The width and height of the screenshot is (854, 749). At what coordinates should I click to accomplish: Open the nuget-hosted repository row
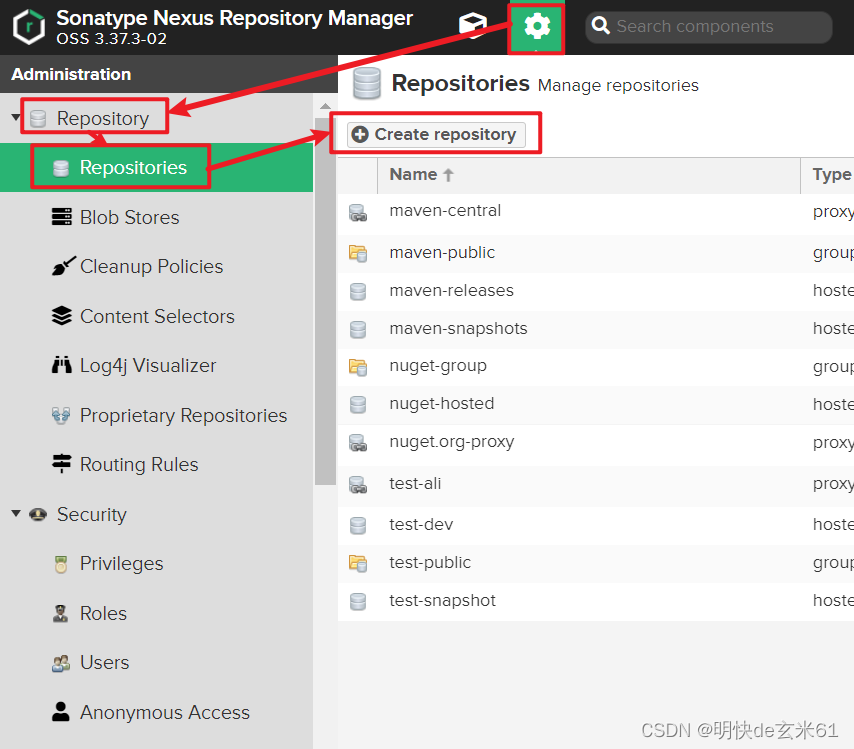(x=596, y=405)
